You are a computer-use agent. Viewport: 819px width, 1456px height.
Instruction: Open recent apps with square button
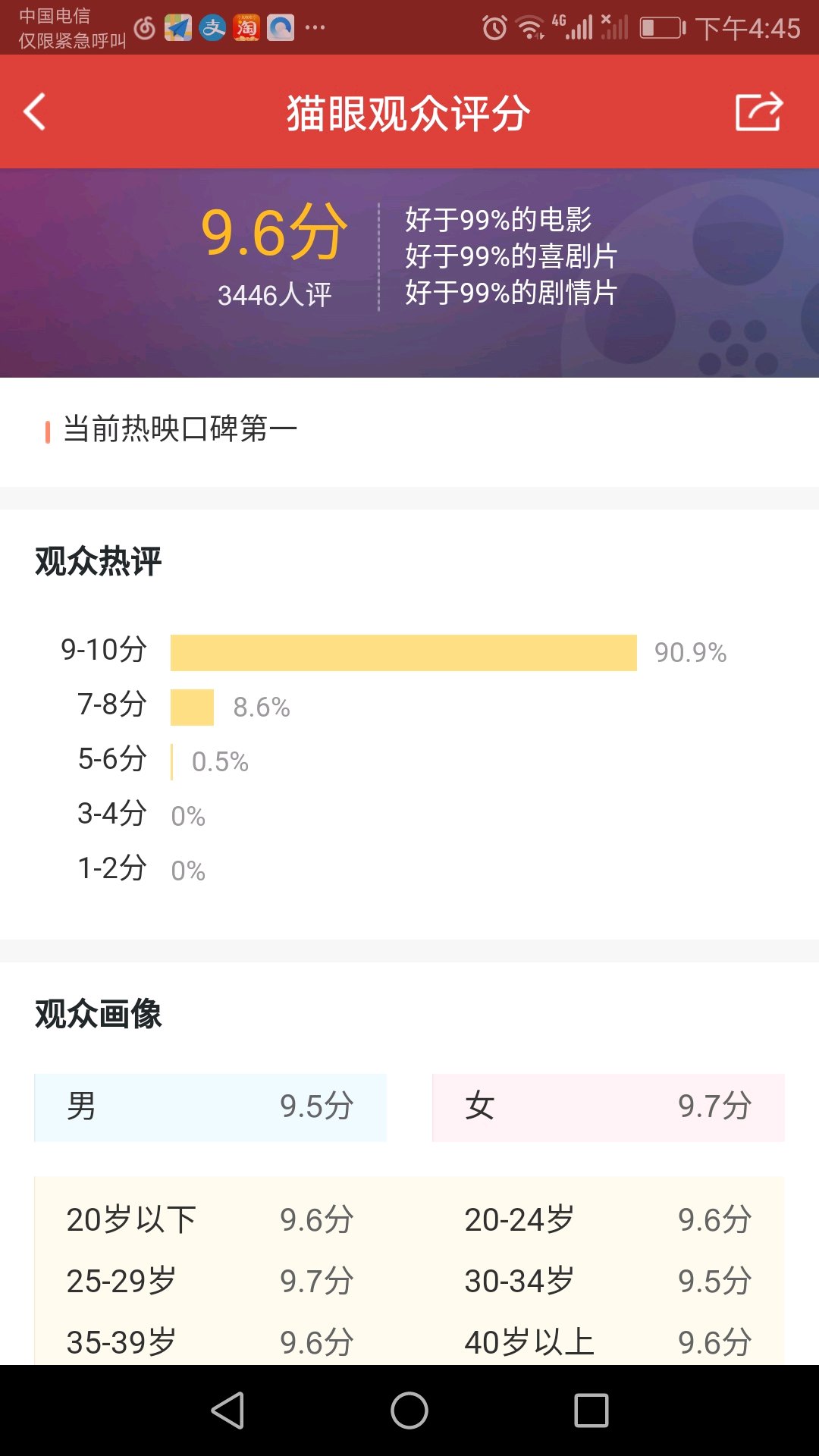[x=591, y=1410]
